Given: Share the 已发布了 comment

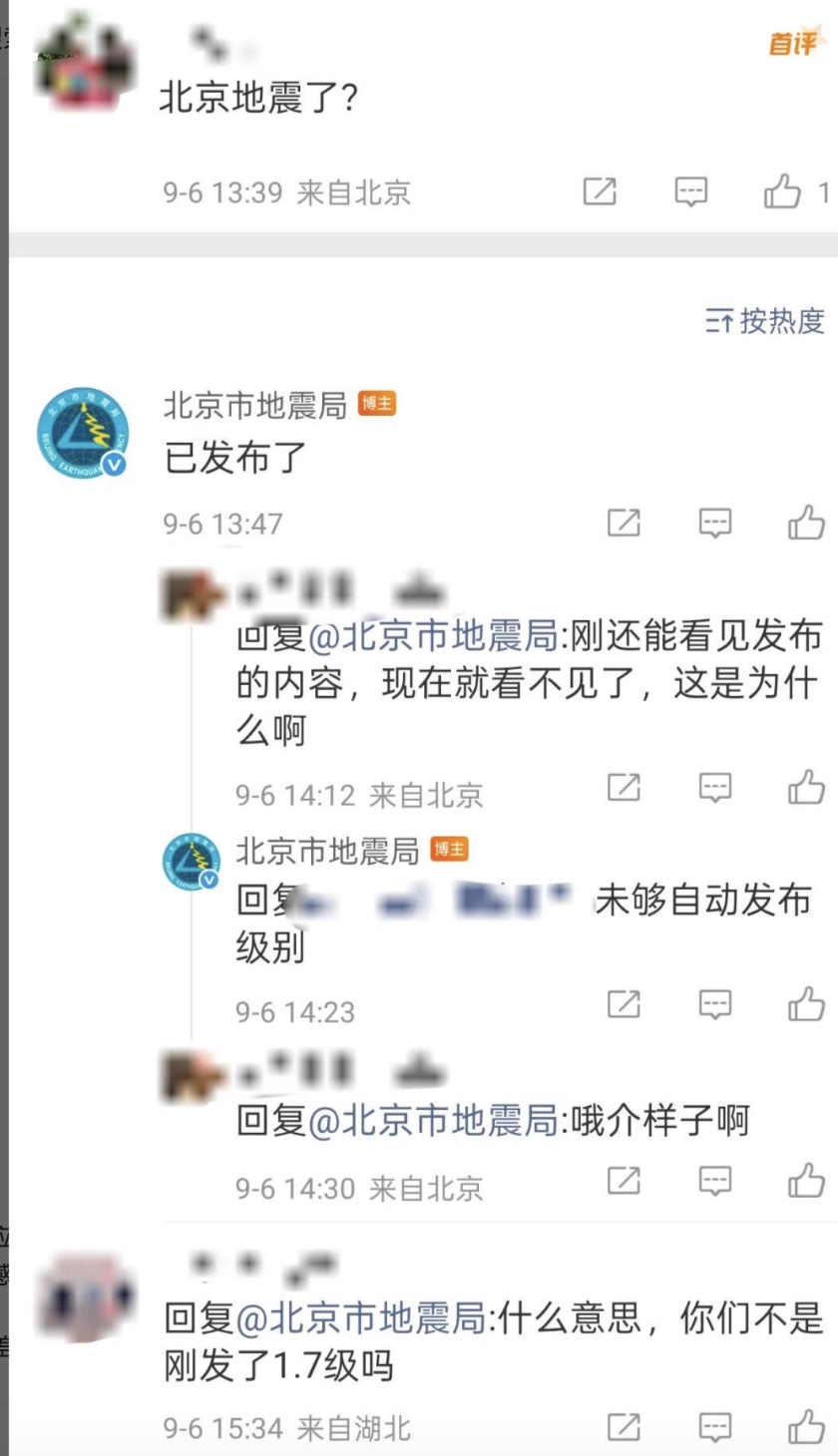Looking at the screenshot, I should (624, 524).
